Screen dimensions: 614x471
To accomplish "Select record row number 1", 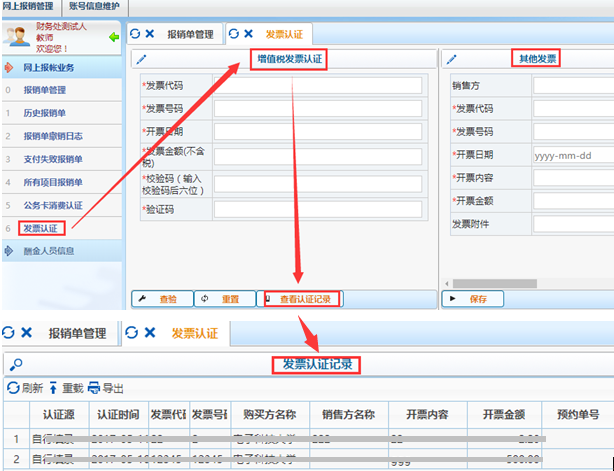I will [309, 439].
